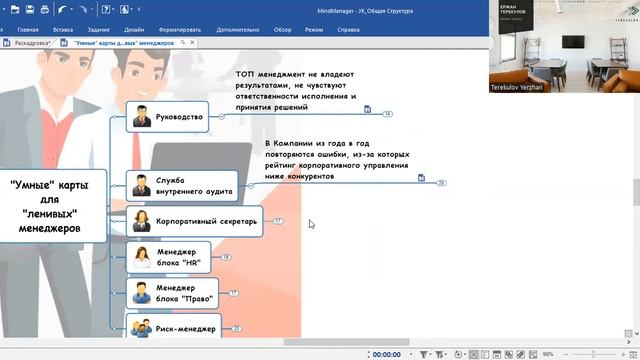
Task: Open the filter icon in the status bar
Action: (424, 355)
